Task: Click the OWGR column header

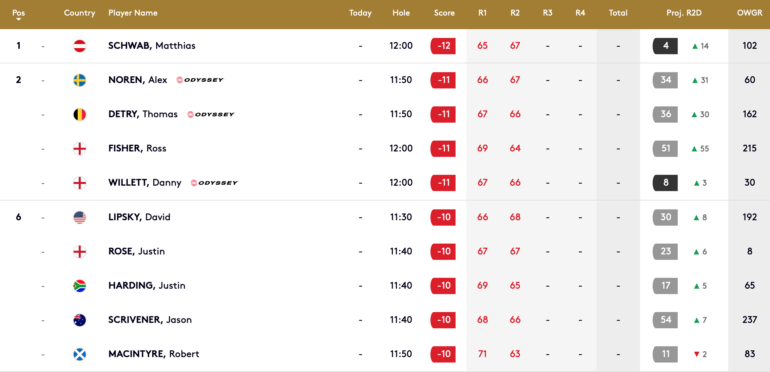Action: click(749, 13)
